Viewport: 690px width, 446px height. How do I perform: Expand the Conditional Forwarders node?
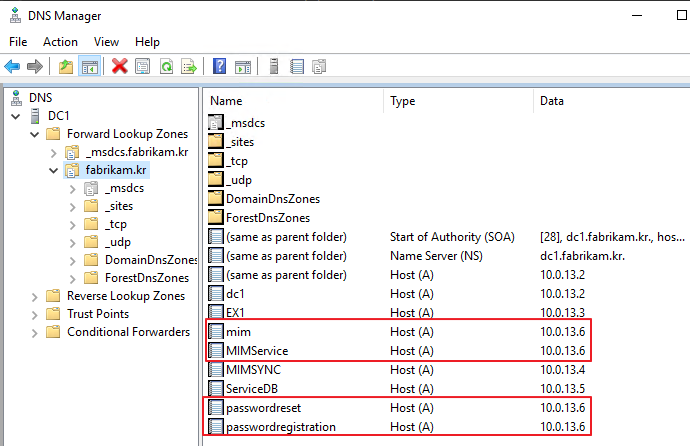pyautogui.click(x=35, y=333)
